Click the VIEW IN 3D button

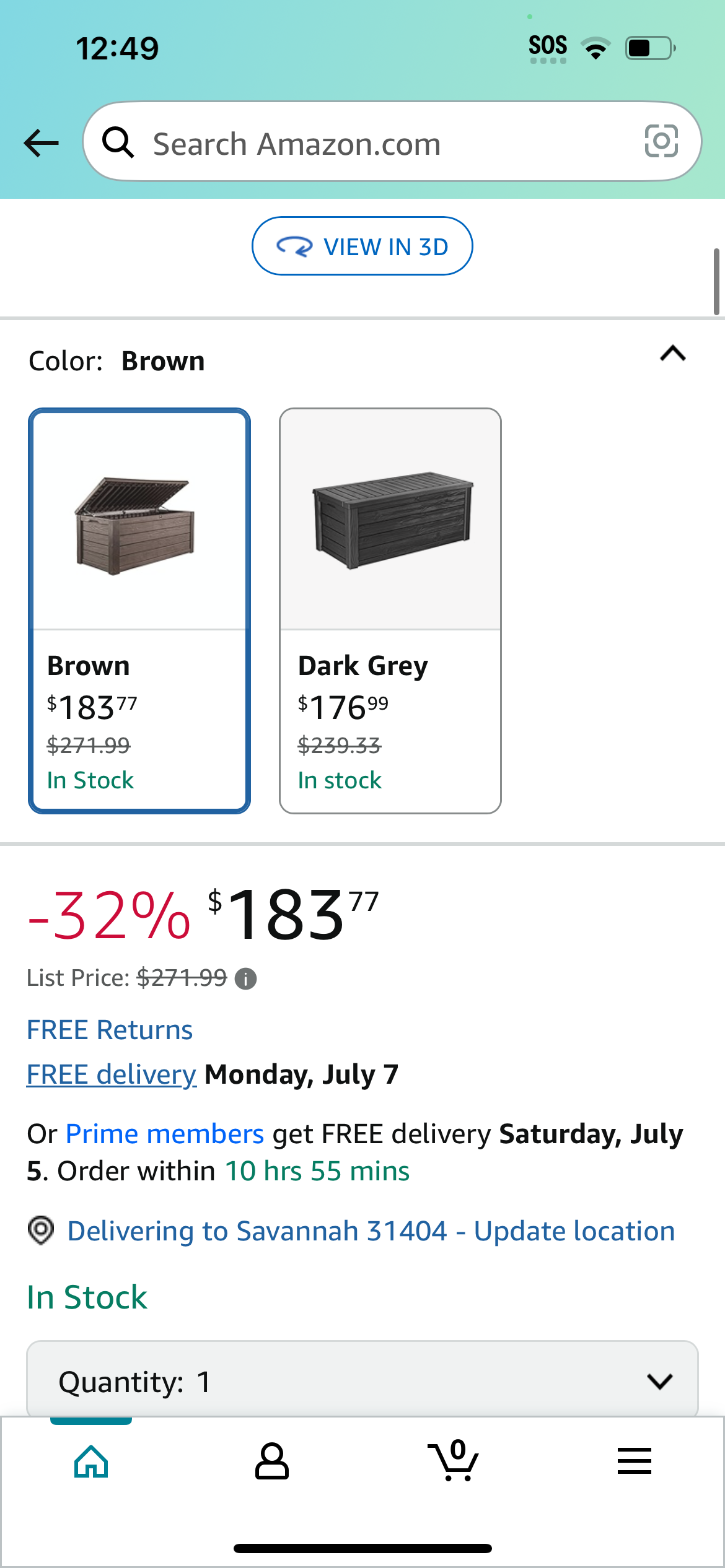coord(362,246)
